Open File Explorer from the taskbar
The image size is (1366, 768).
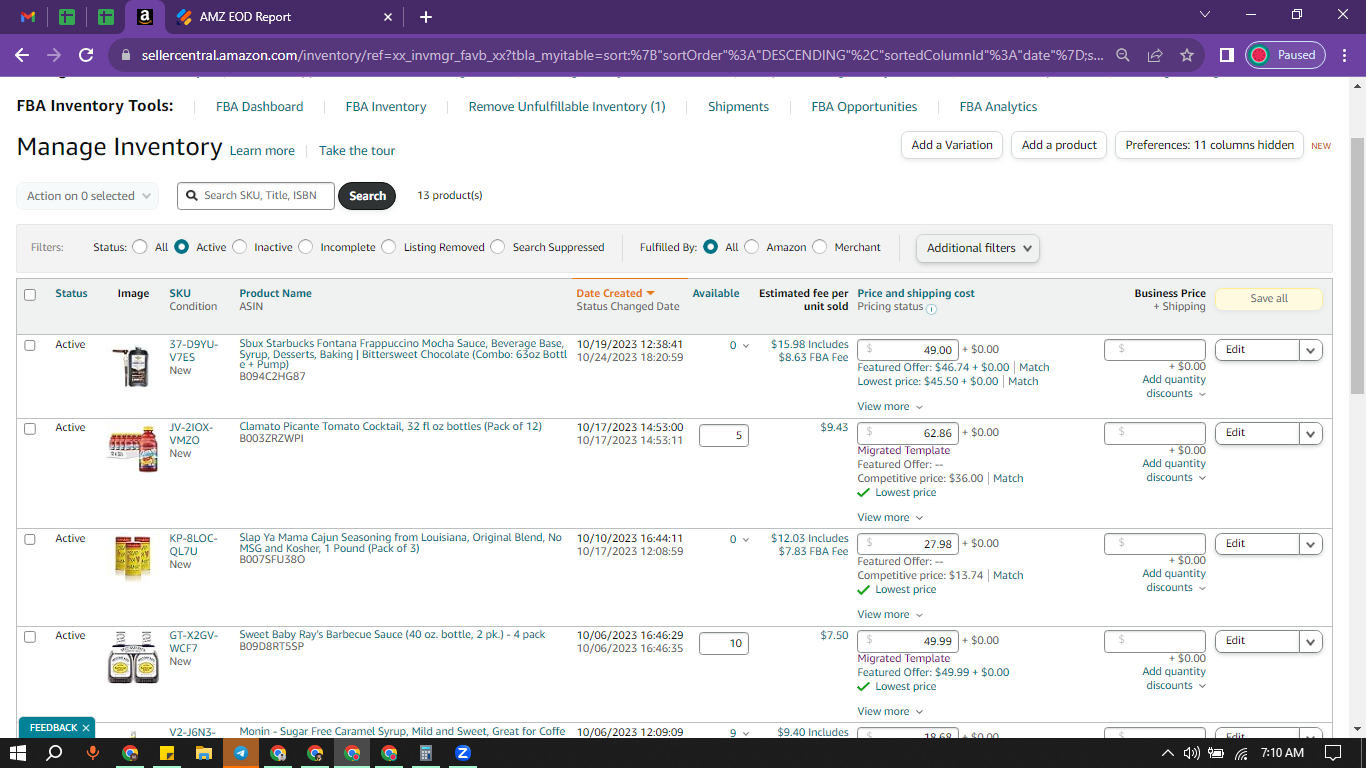coord(204,753)
